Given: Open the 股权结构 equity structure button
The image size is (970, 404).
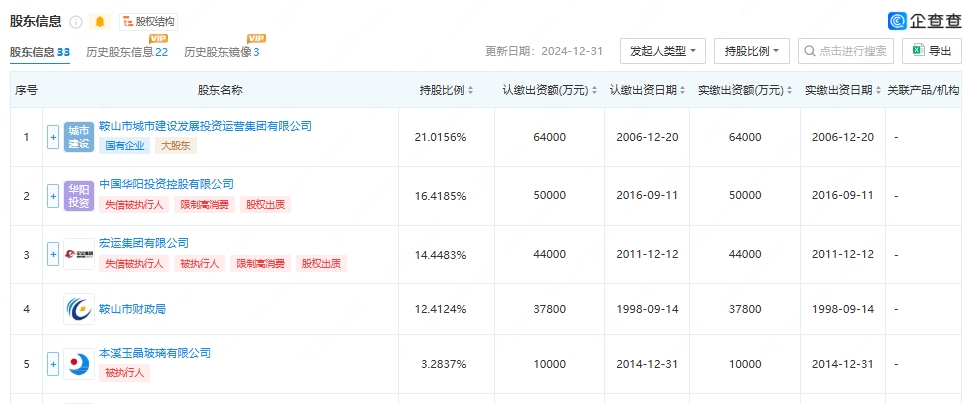Looking at the screenshot, I should [148, 22].
